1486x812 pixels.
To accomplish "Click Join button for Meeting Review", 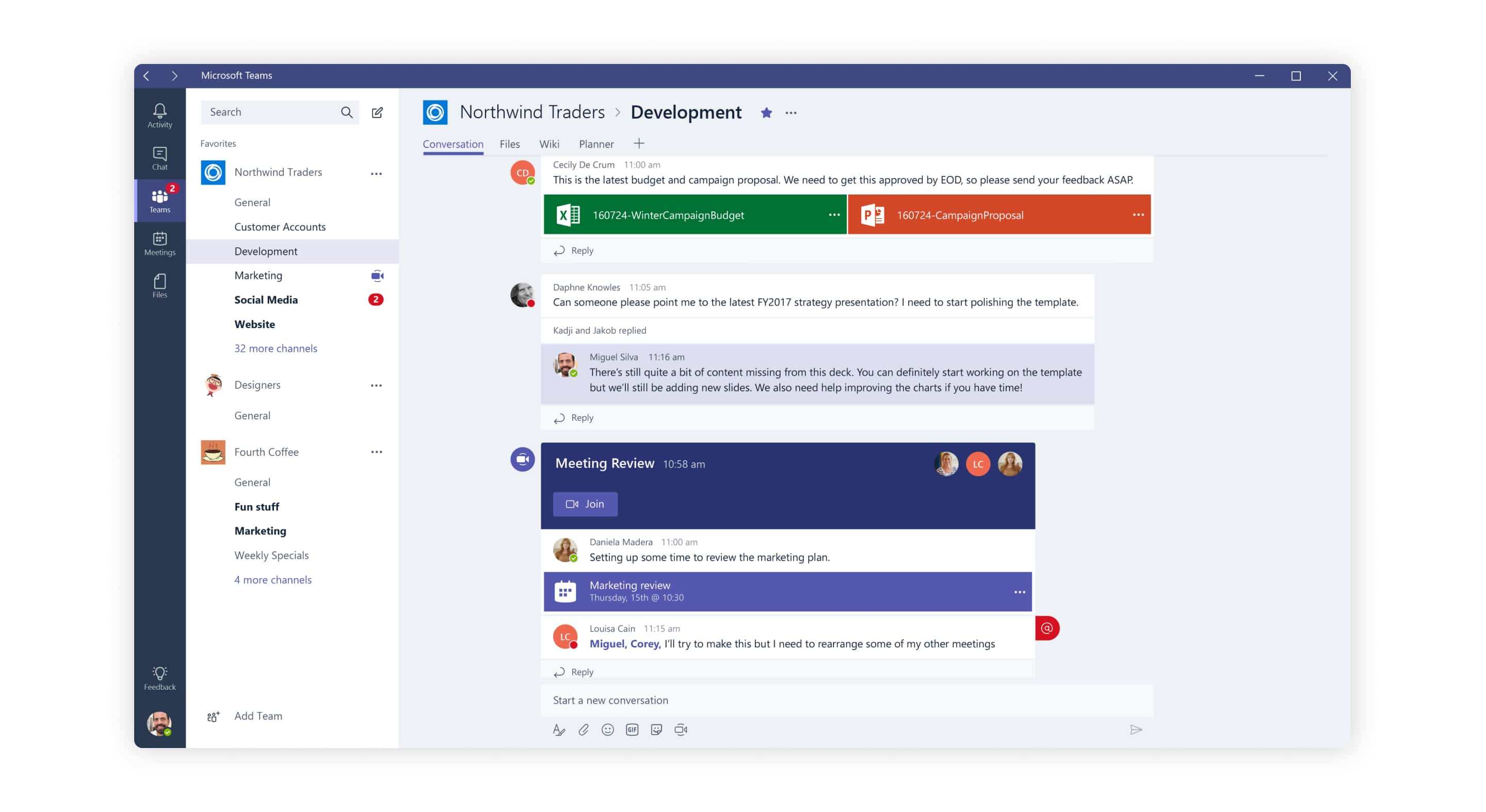I will [585, 503].
